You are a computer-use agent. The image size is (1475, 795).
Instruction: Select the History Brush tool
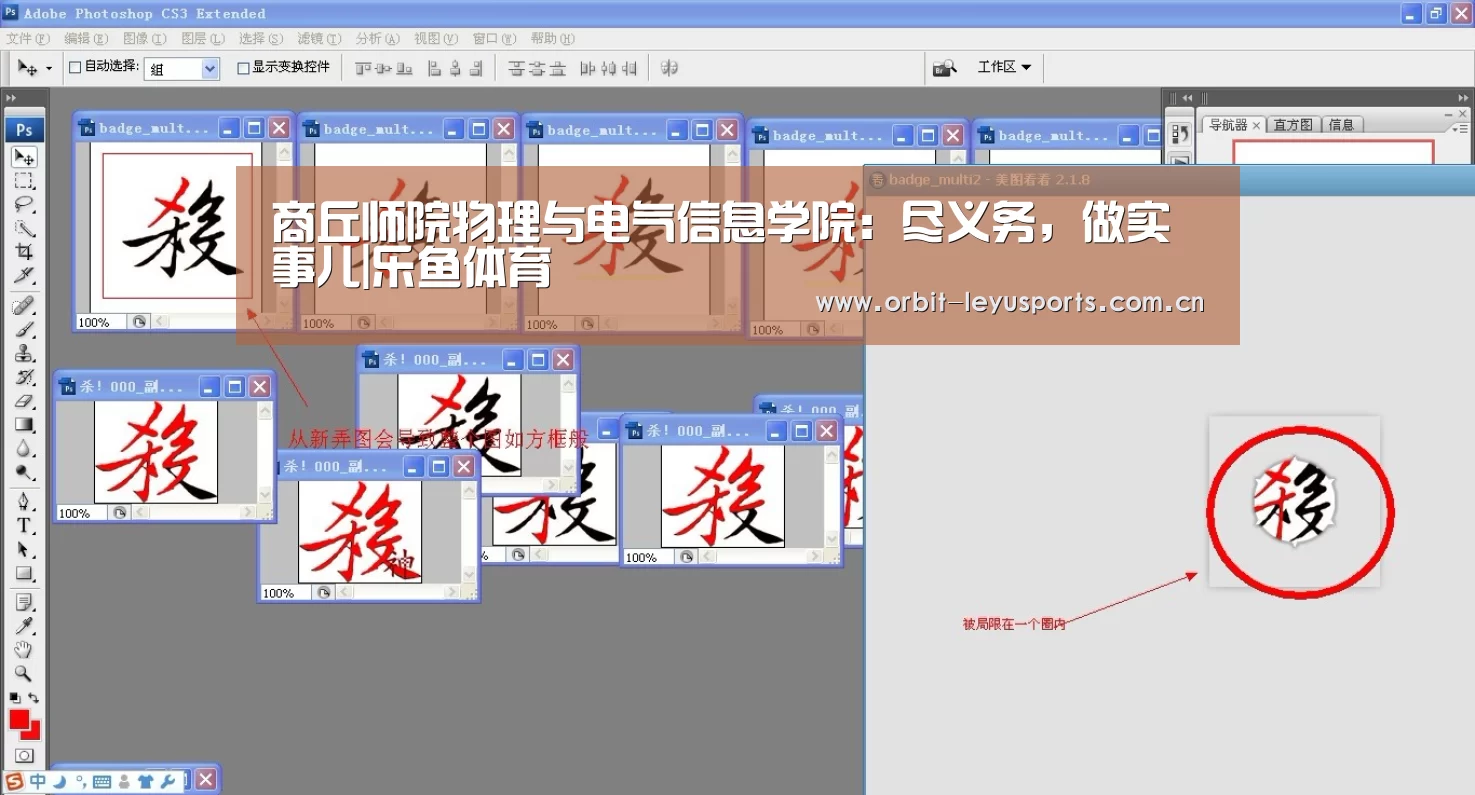(24, 377)
